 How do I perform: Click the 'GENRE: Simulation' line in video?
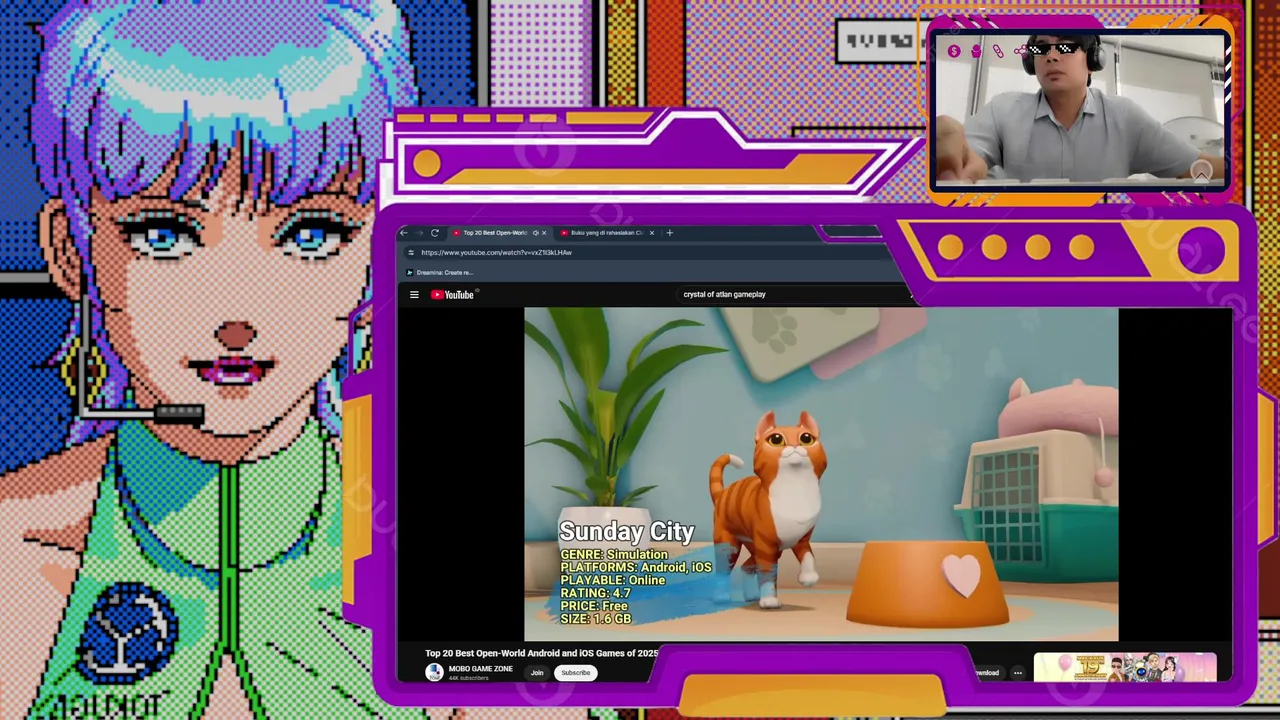614,554
